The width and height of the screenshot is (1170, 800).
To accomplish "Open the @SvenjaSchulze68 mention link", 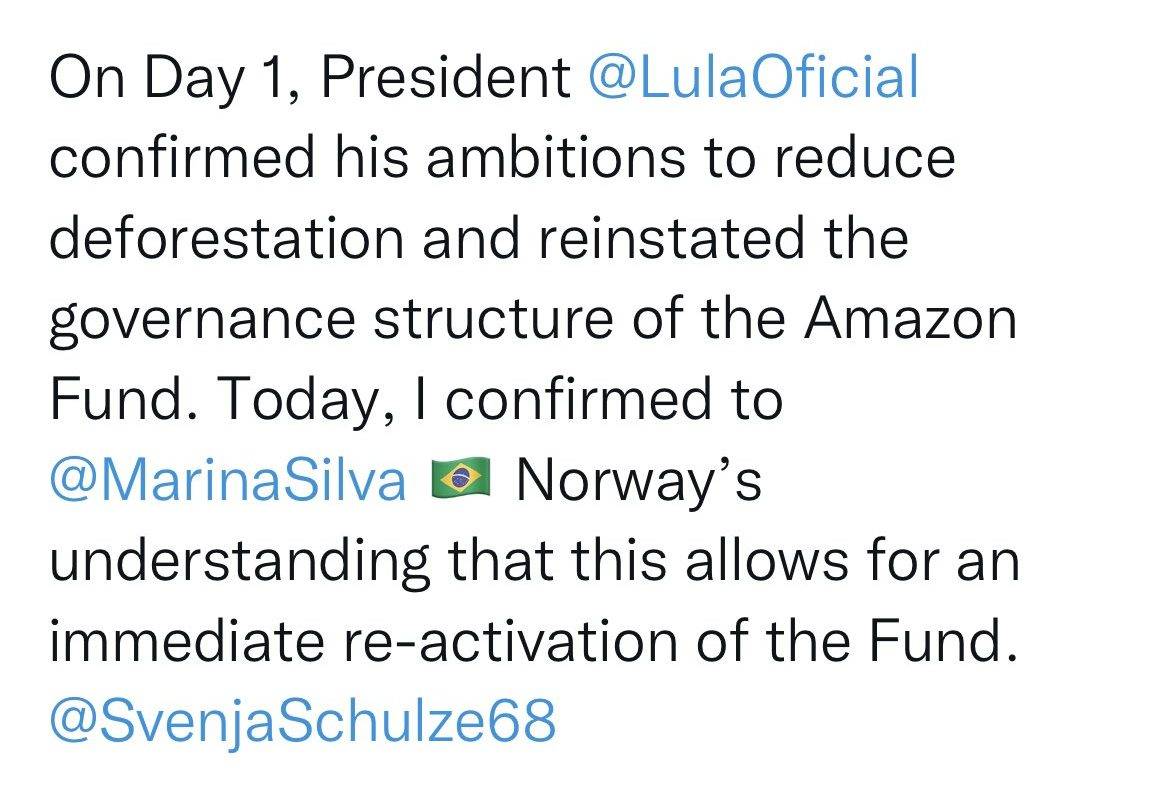I will [301, 722].
